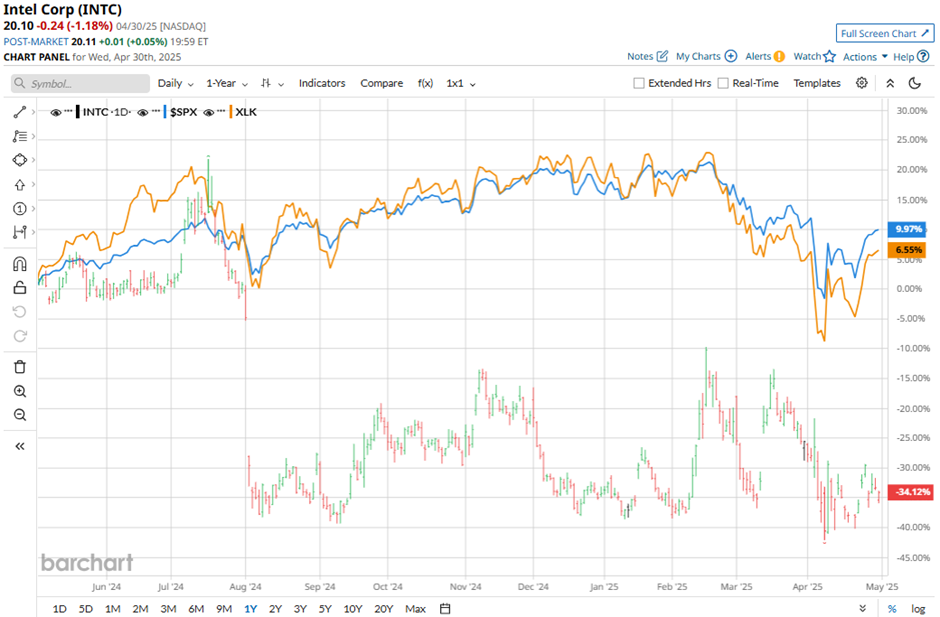Open the Compare menu
The width and height of the screenshot is (940, 617).
381,83
